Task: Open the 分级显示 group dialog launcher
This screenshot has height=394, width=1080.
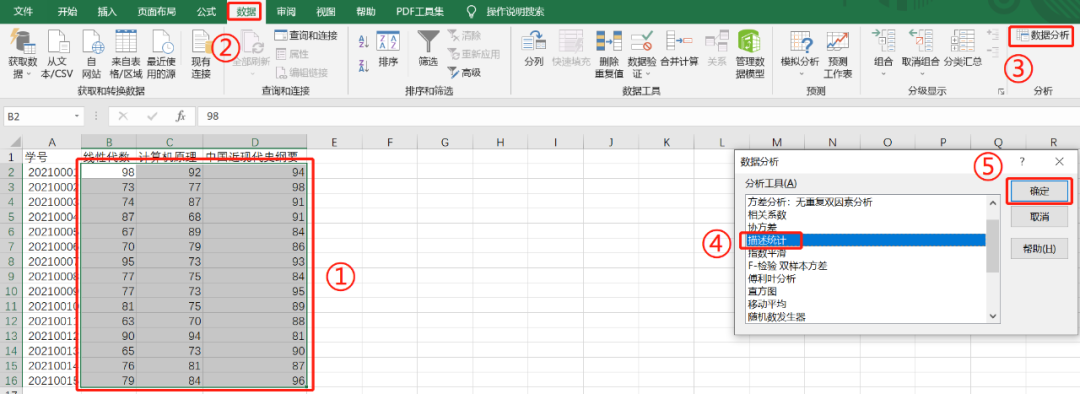Action: tap(1001, 91)
